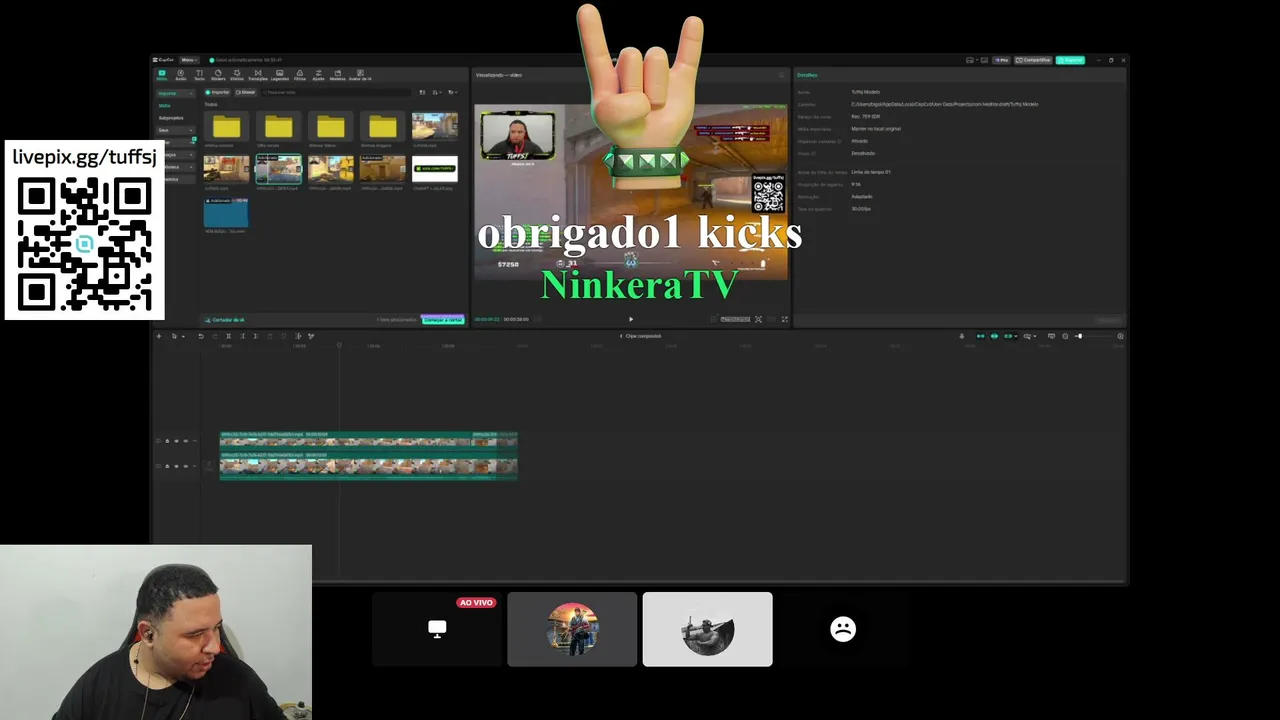Click the Gravar button
This screenshot has height=720, width=1280.
coord(246,92)
